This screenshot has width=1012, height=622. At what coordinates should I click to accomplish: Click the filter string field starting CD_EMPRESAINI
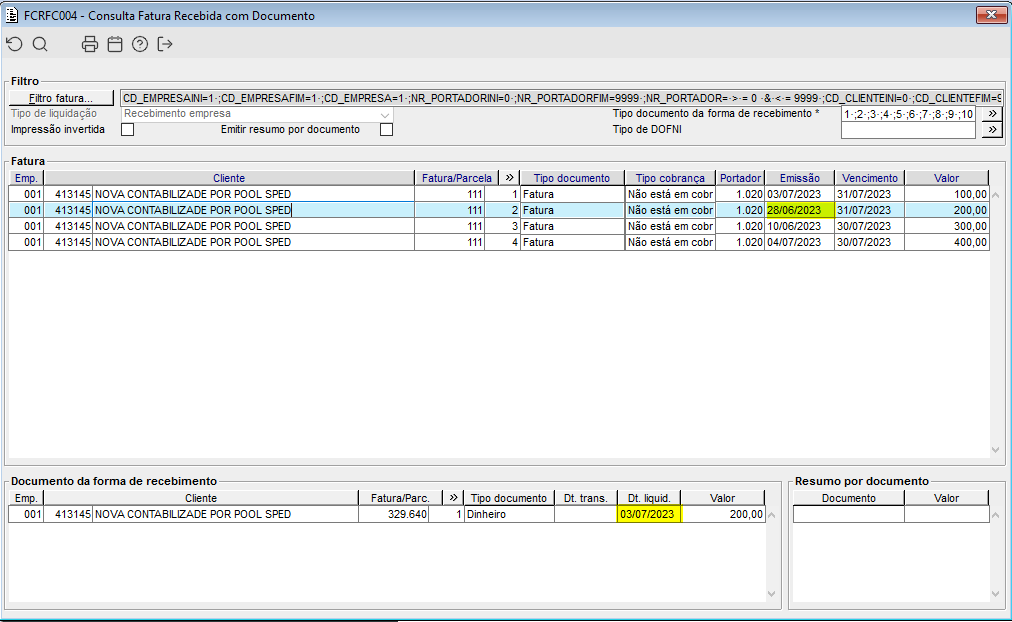562,98
